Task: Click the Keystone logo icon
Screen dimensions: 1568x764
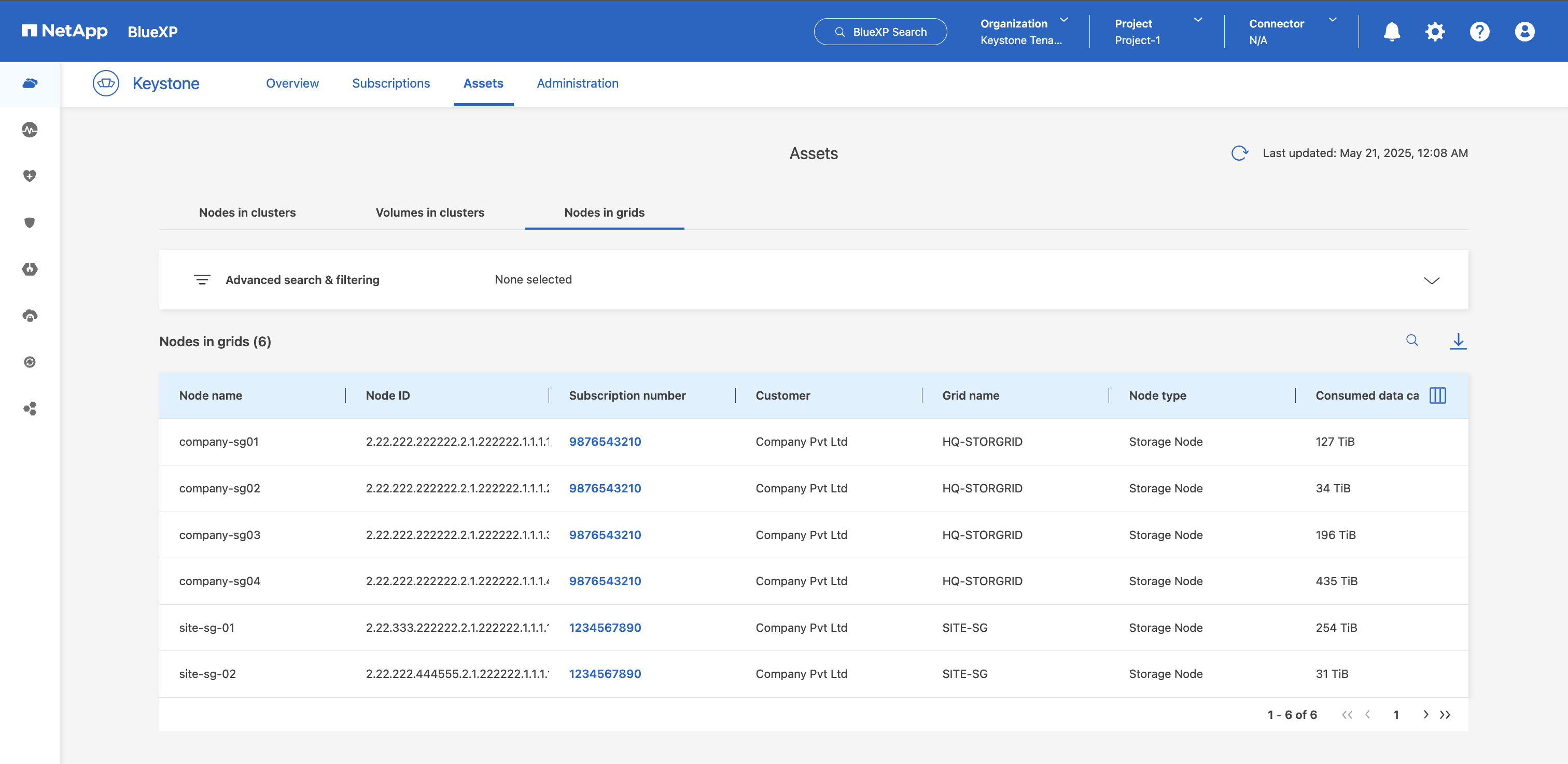Action: [x=106, y=83]
